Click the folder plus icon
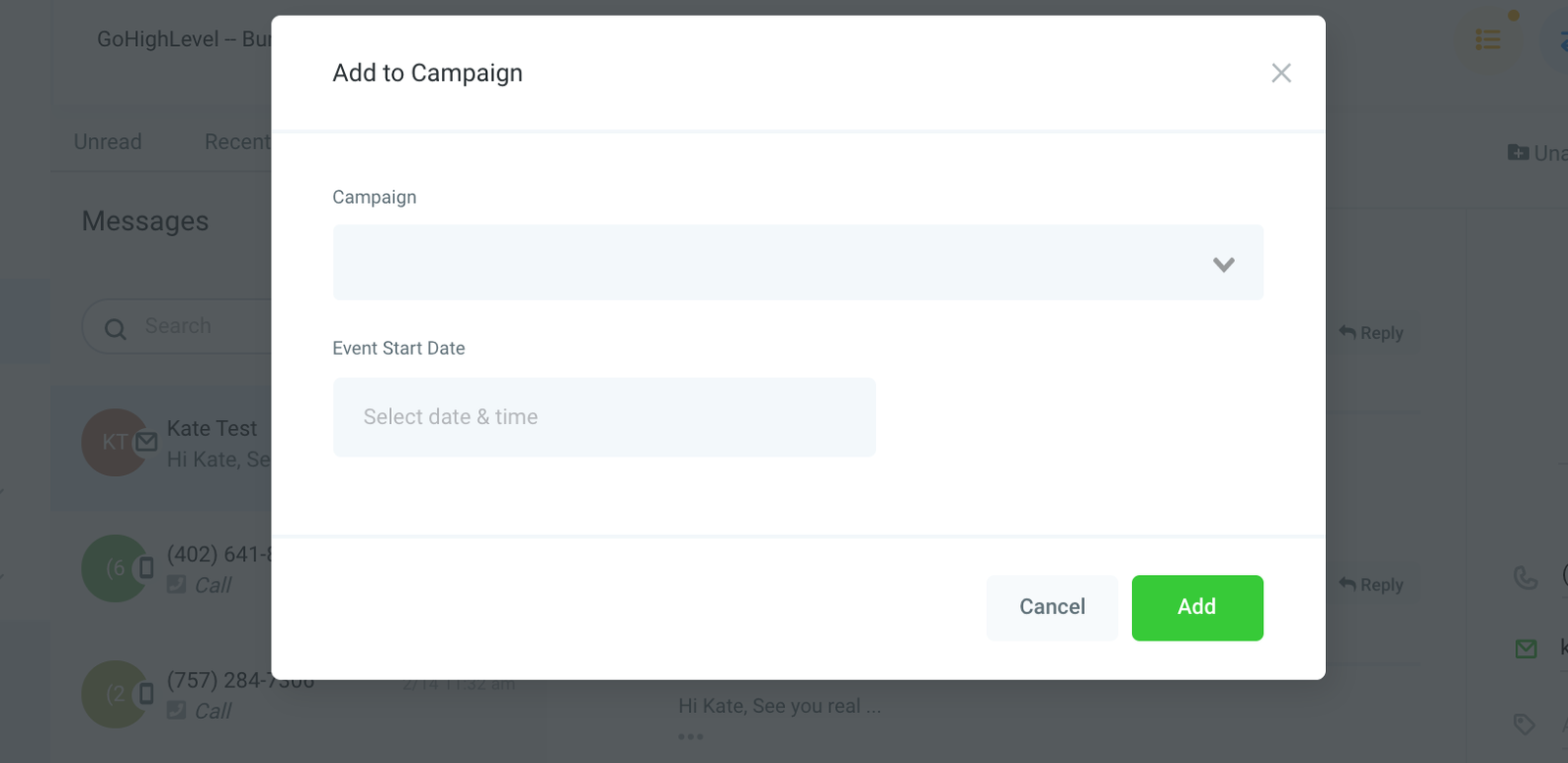 (1518, 153)
